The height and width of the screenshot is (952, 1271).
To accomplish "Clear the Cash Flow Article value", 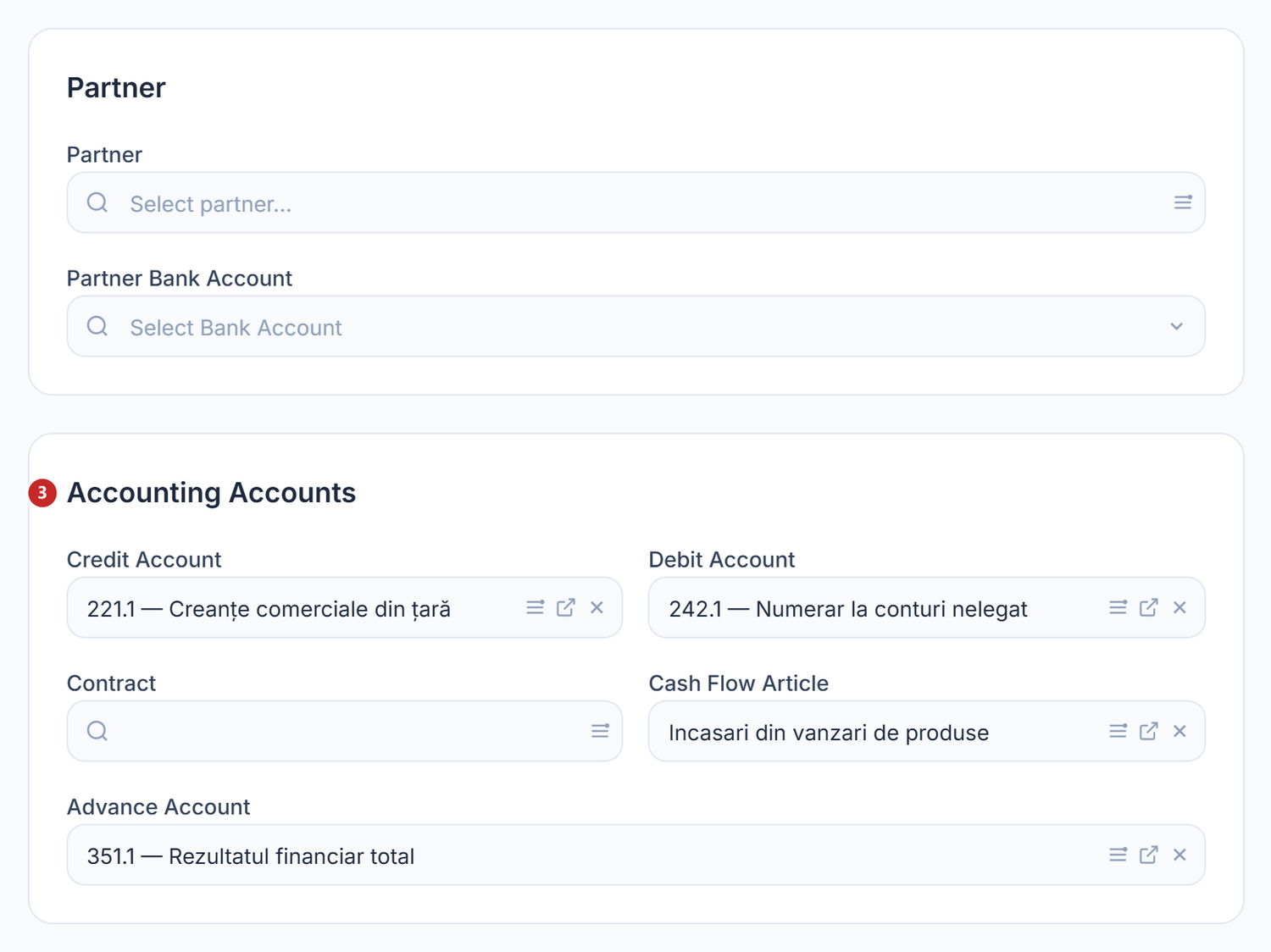I will tap(1179, 731).
